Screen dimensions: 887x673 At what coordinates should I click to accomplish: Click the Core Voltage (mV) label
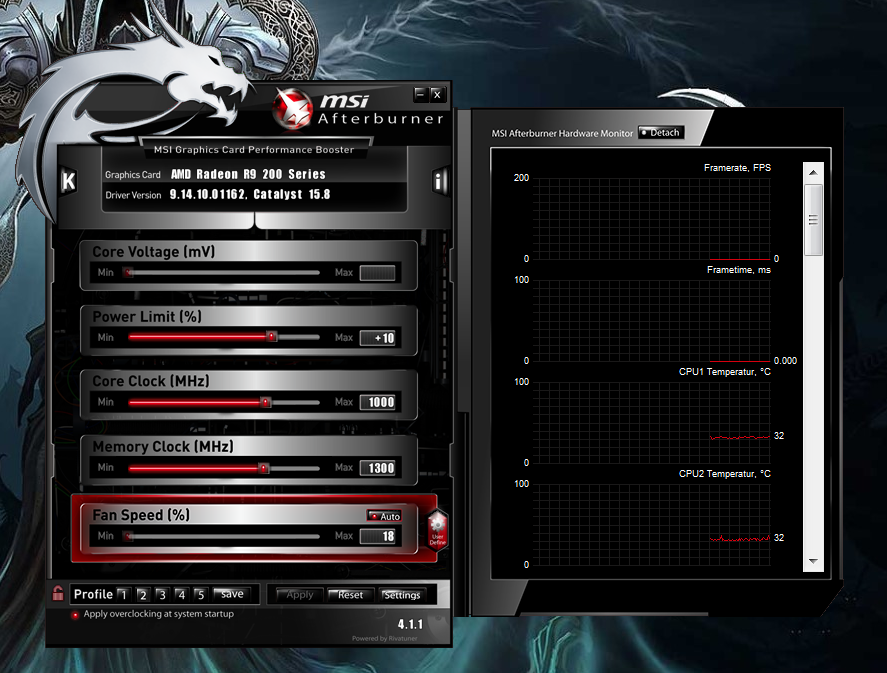(x=153, y=252)
